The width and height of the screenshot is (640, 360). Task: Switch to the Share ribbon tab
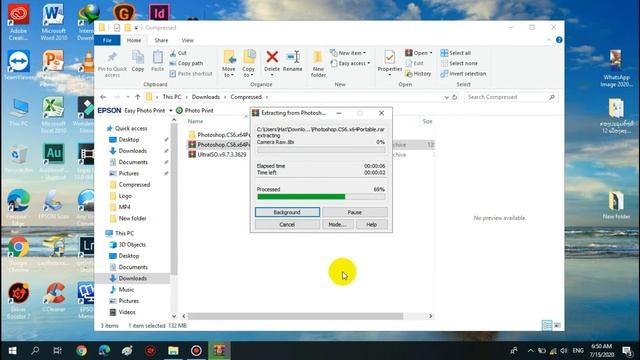point(161,40)
